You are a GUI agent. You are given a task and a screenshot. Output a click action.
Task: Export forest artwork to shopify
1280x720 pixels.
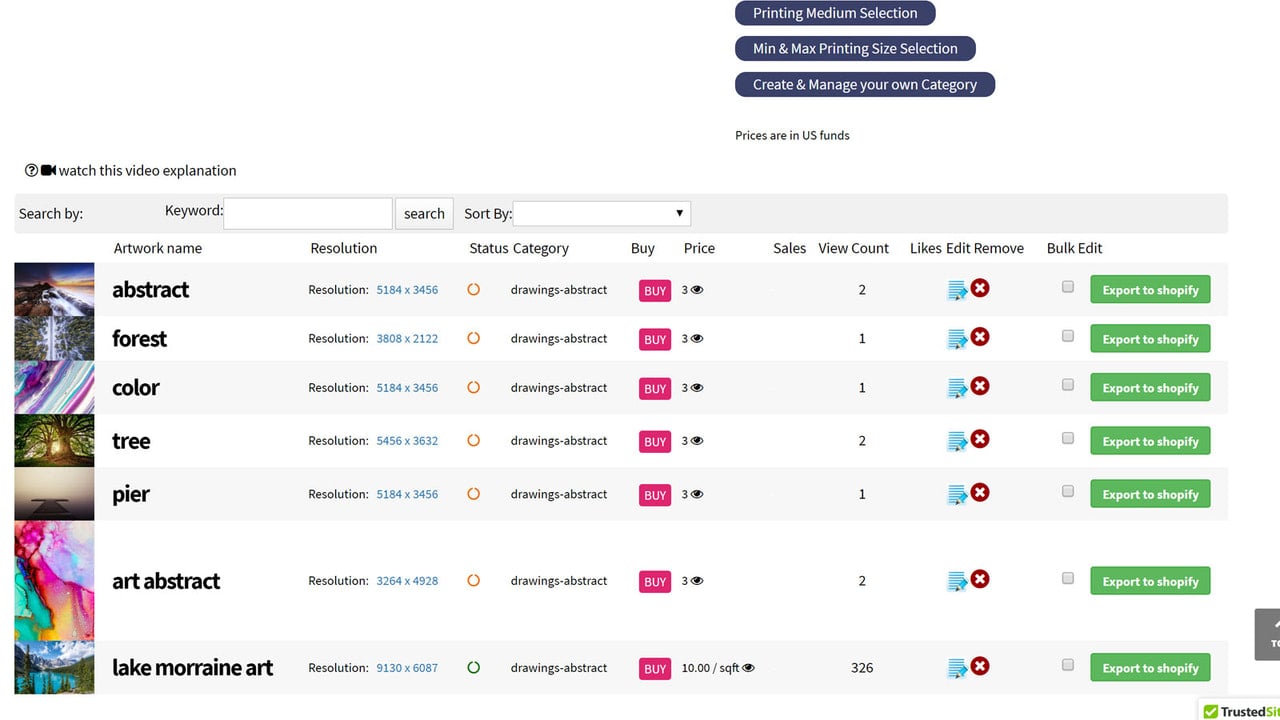[x=1150, y=339]
